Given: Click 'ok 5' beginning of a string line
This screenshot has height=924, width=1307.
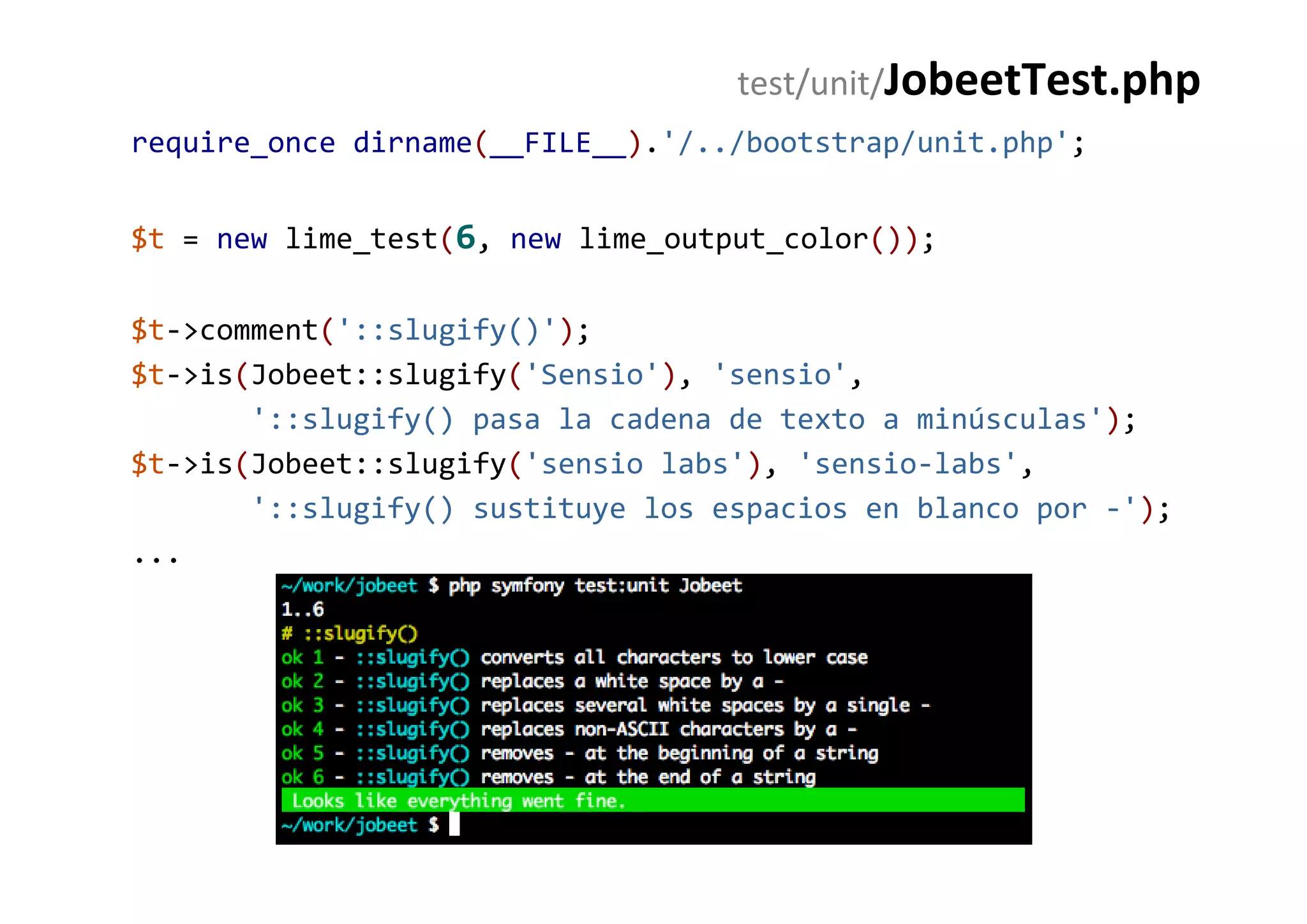Looking at the screenshot, I should click(579, 753).
